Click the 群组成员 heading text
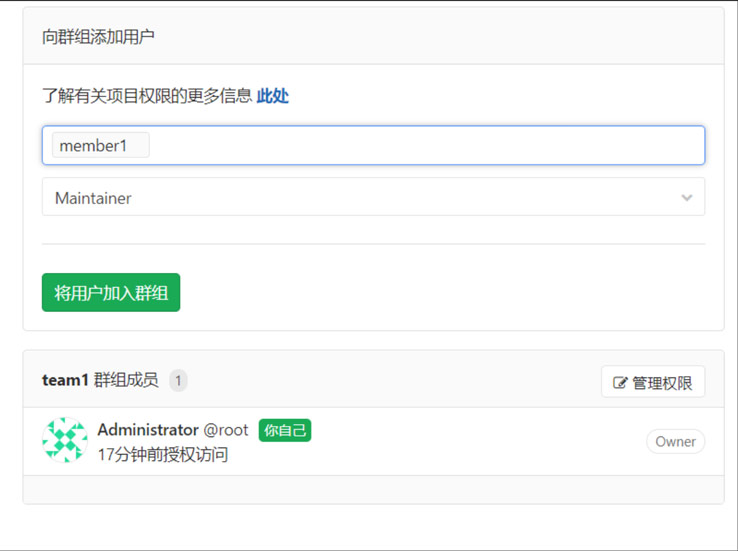The width and height of the screenshot is (738, 551). 126,380
